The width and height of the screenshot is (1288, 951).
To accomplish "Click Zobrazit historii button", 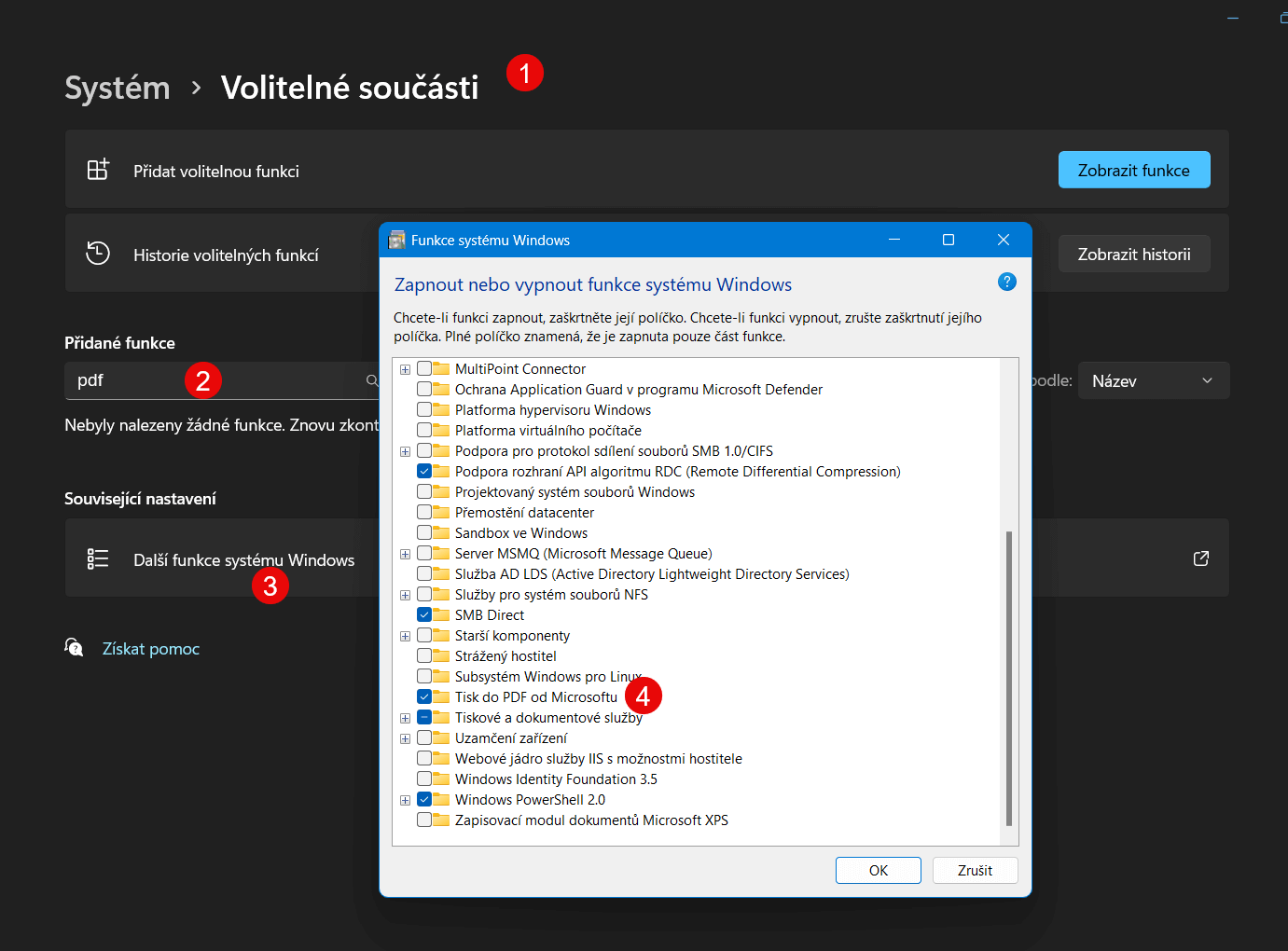I will point(1134,254).
